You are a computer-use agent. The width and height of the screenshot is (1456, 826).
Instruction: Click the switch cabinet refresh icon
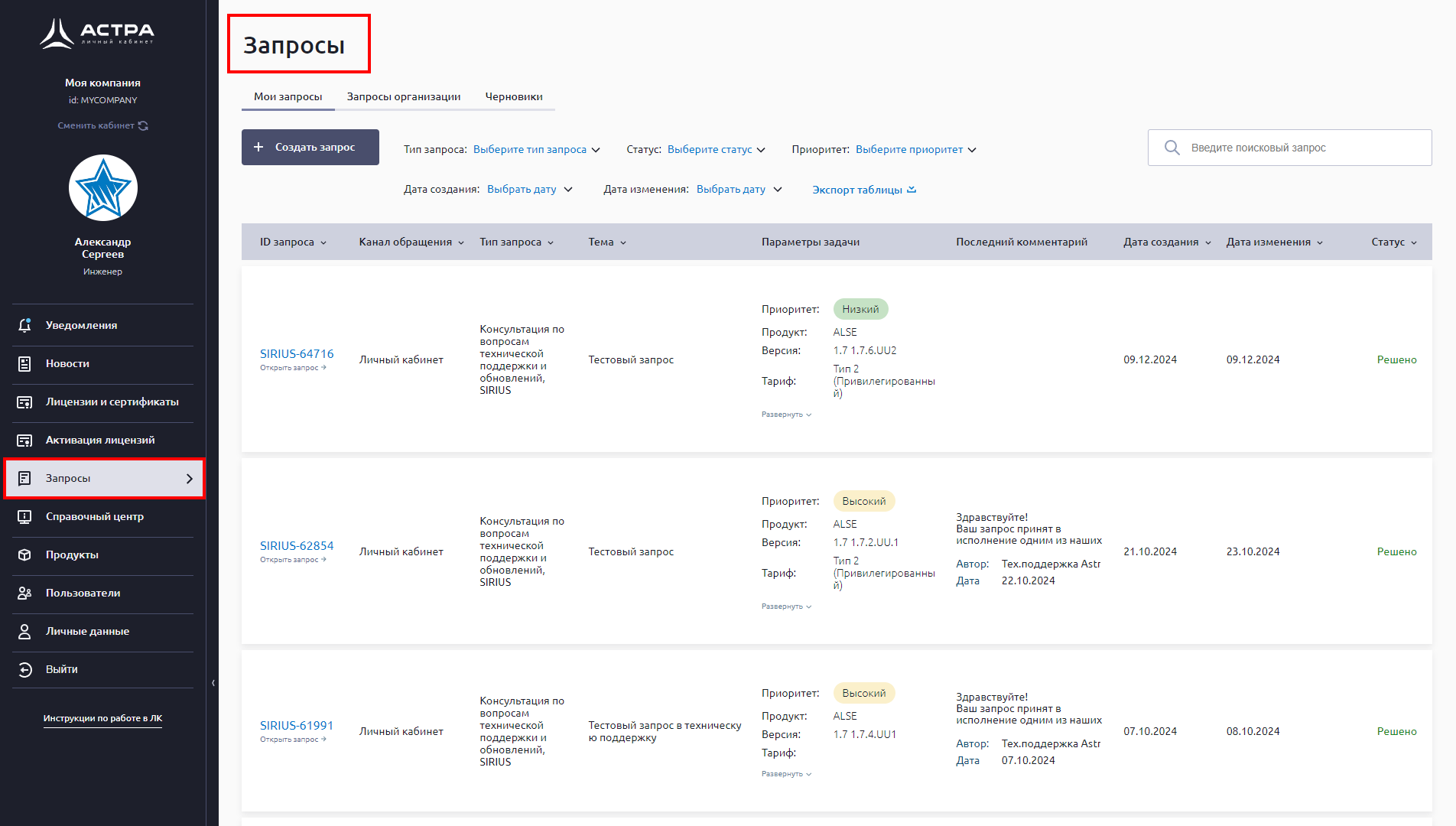point(143,125)
